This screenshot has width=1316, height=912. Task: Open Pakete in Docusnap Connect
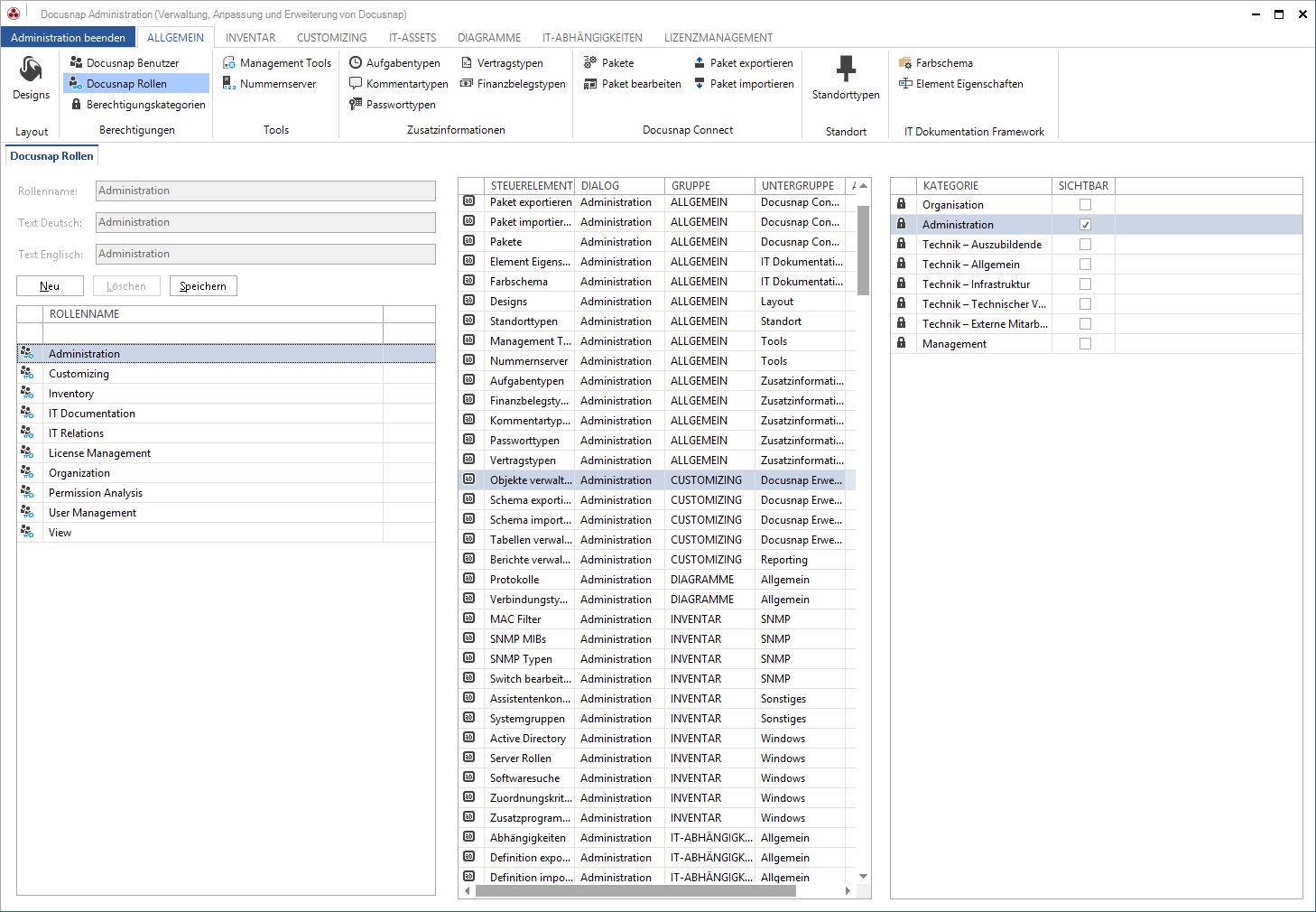pos(608,63)
